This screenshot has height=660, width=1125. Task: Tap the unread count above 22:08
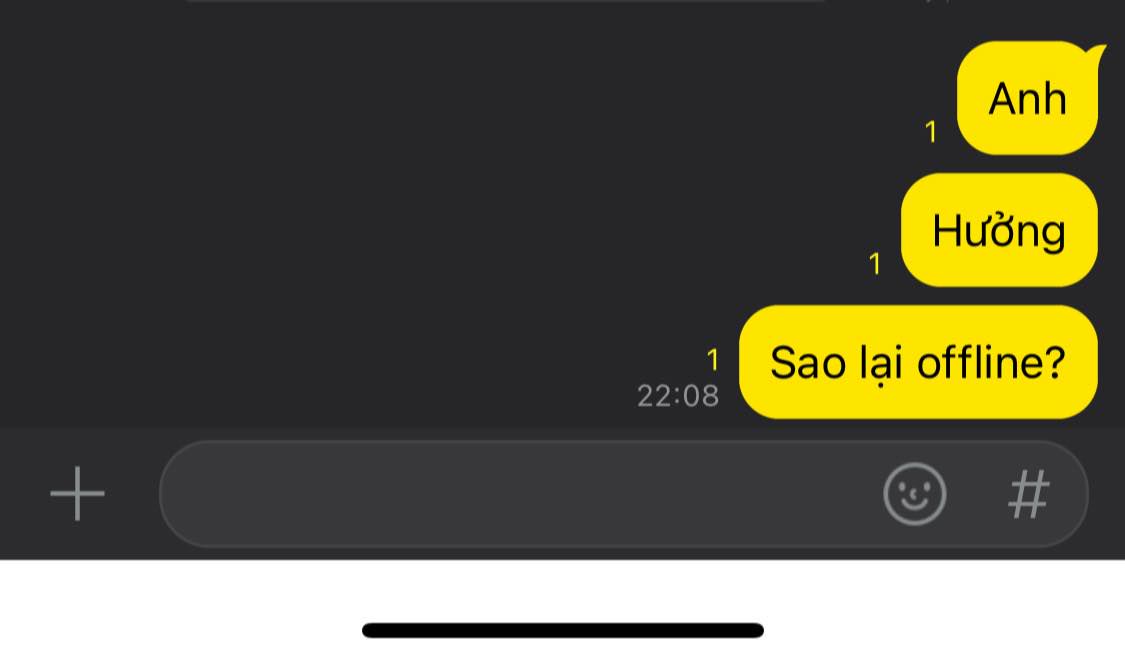(x=712, y=359)
